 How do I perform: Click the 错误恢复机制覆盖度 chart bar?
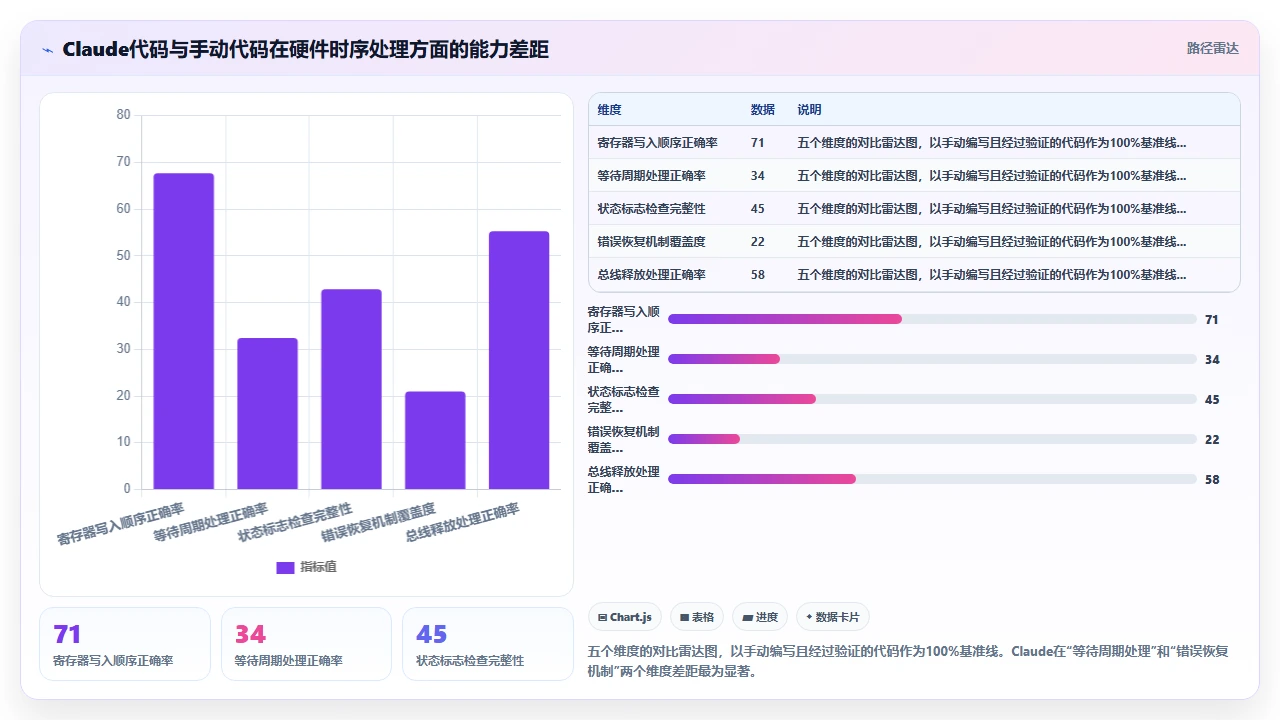(x=435, y=440)
